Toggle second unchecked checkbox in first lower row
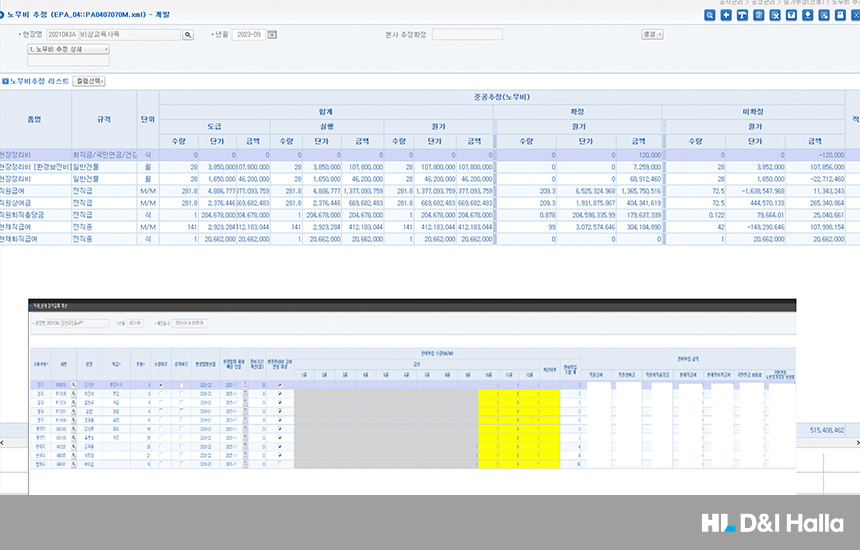 pyautogui.click(x=180, y=383)
